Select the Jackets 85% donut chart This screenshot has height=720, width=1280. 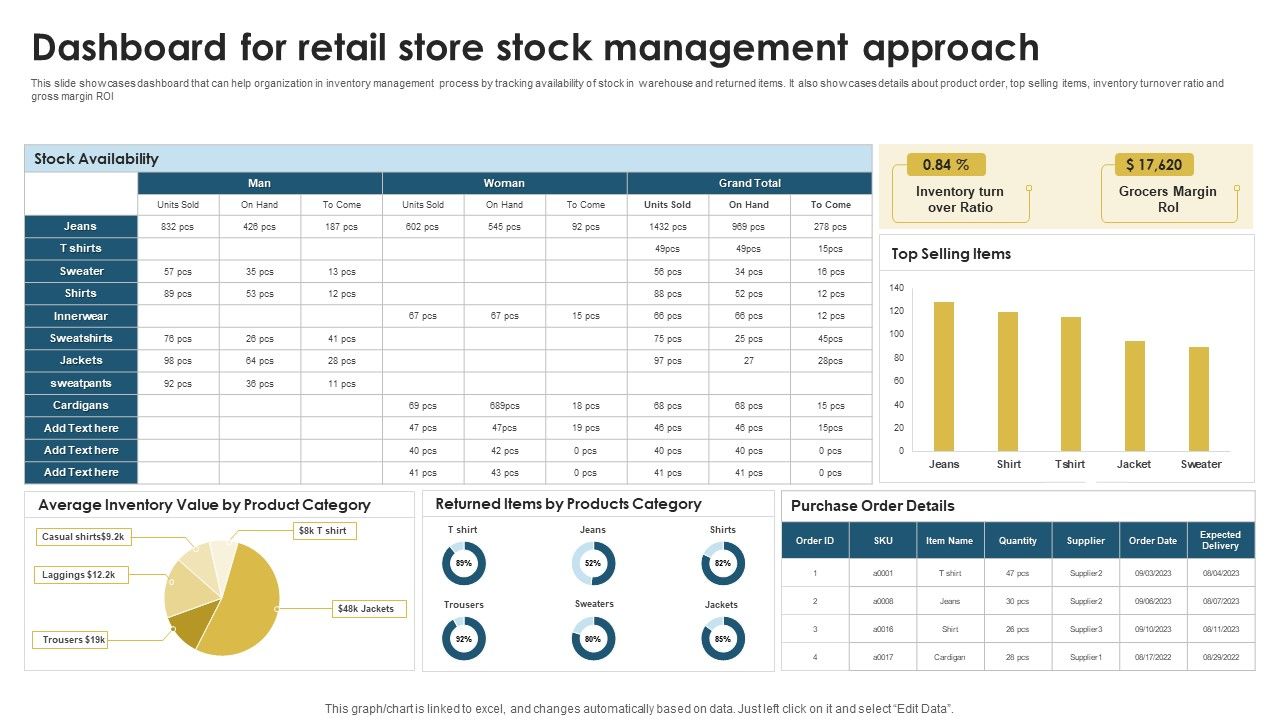coord(723,638)
